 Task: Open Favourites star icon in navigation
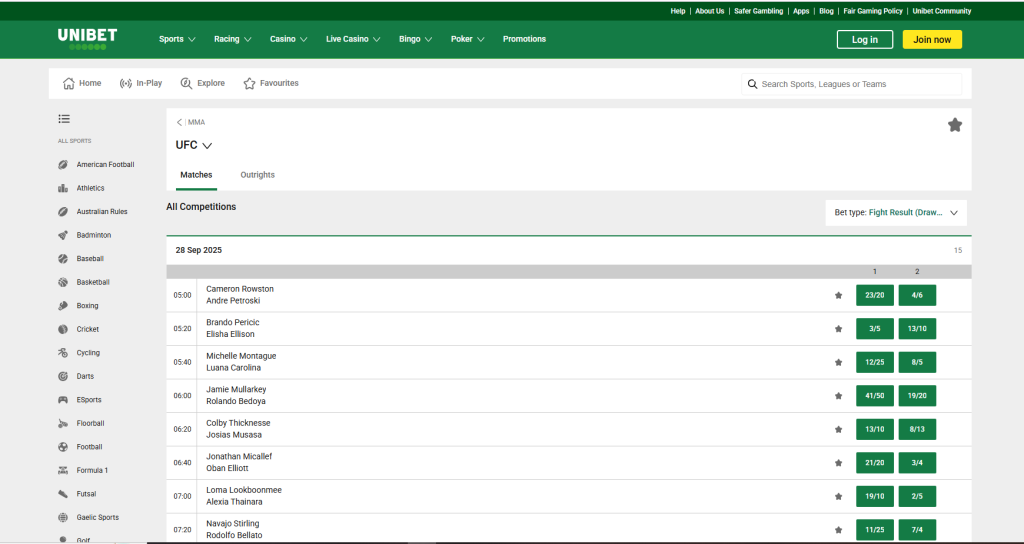(x=250, y=84)
